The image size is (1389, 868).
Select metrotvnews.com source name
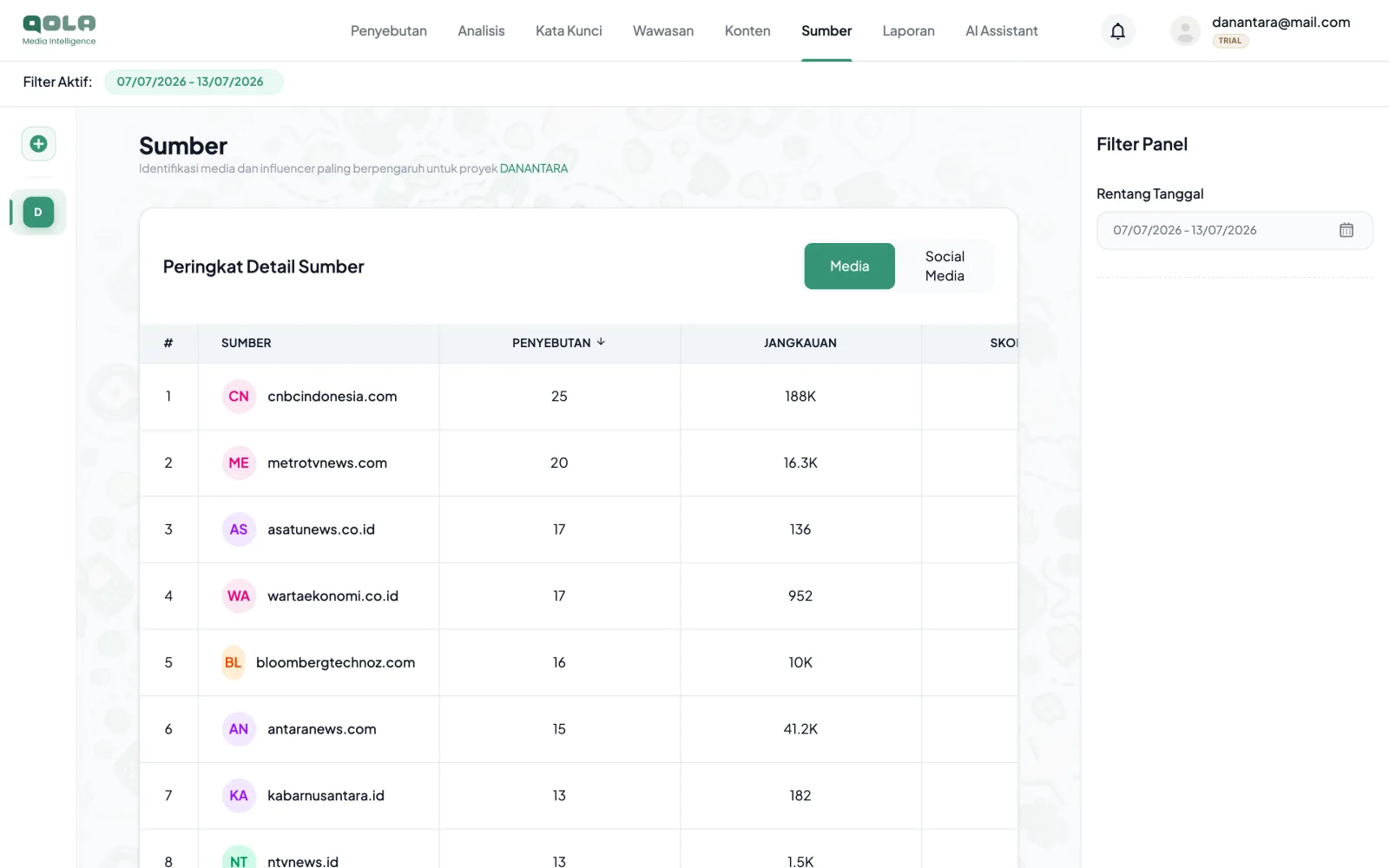coord(327,464)
